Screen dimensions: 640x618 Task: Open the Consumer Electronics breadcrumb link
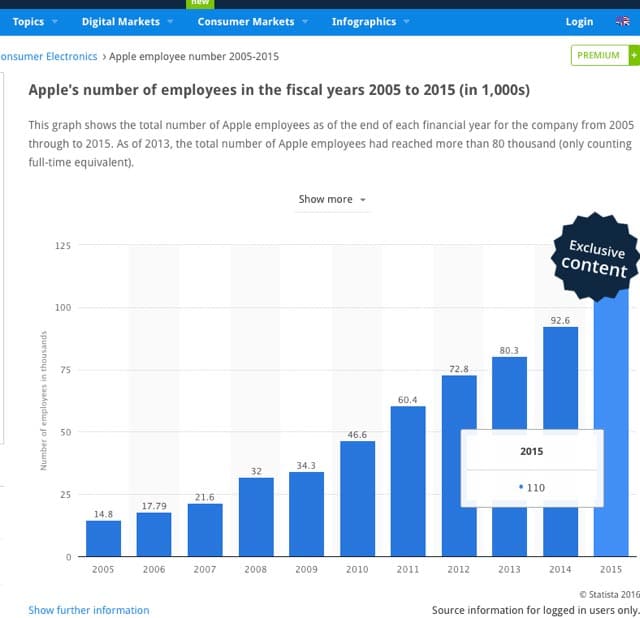click(x=49, y=56)
